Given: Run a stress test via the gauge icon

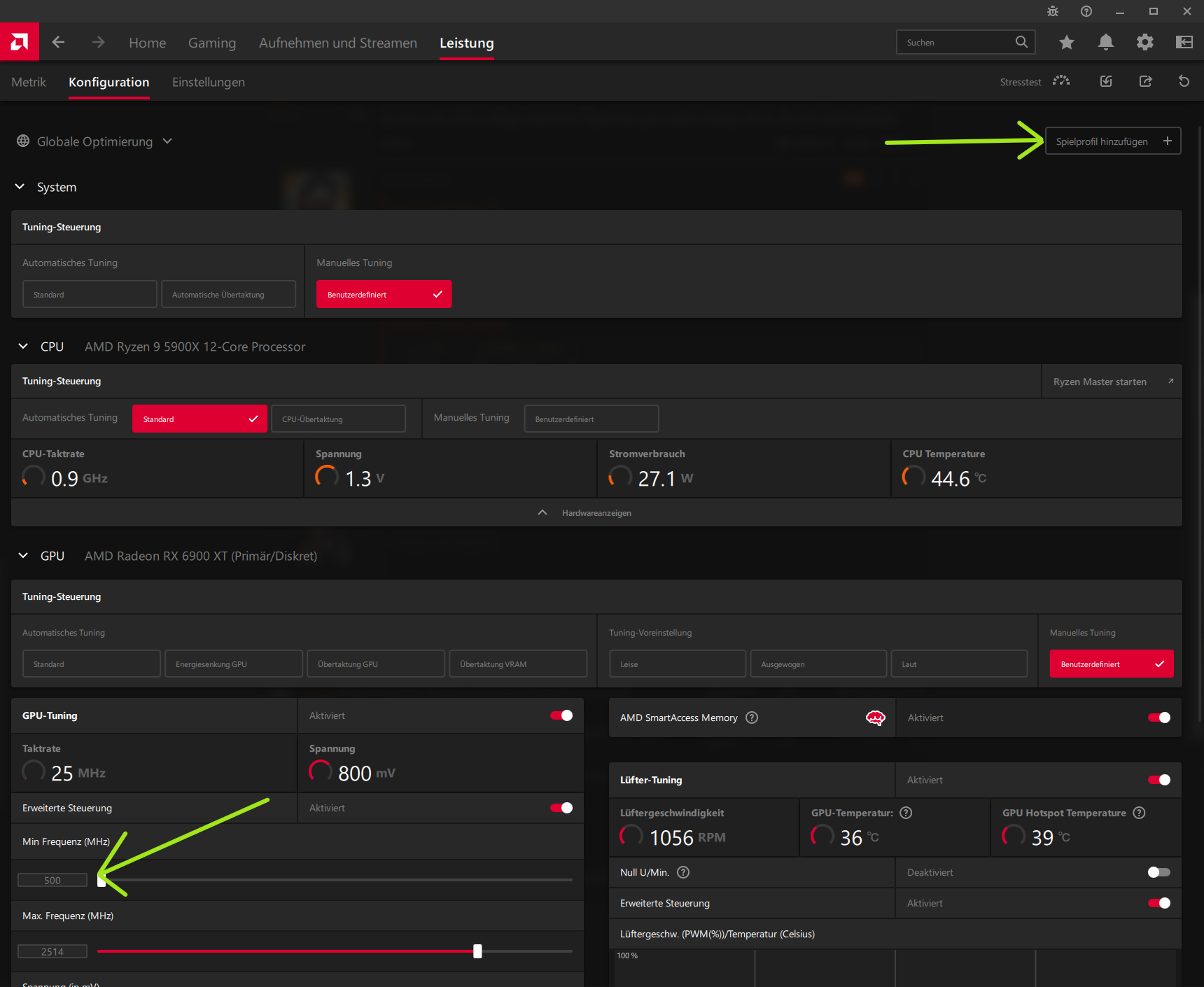Looking at the screenshot, I should [x=1061, y=81].
